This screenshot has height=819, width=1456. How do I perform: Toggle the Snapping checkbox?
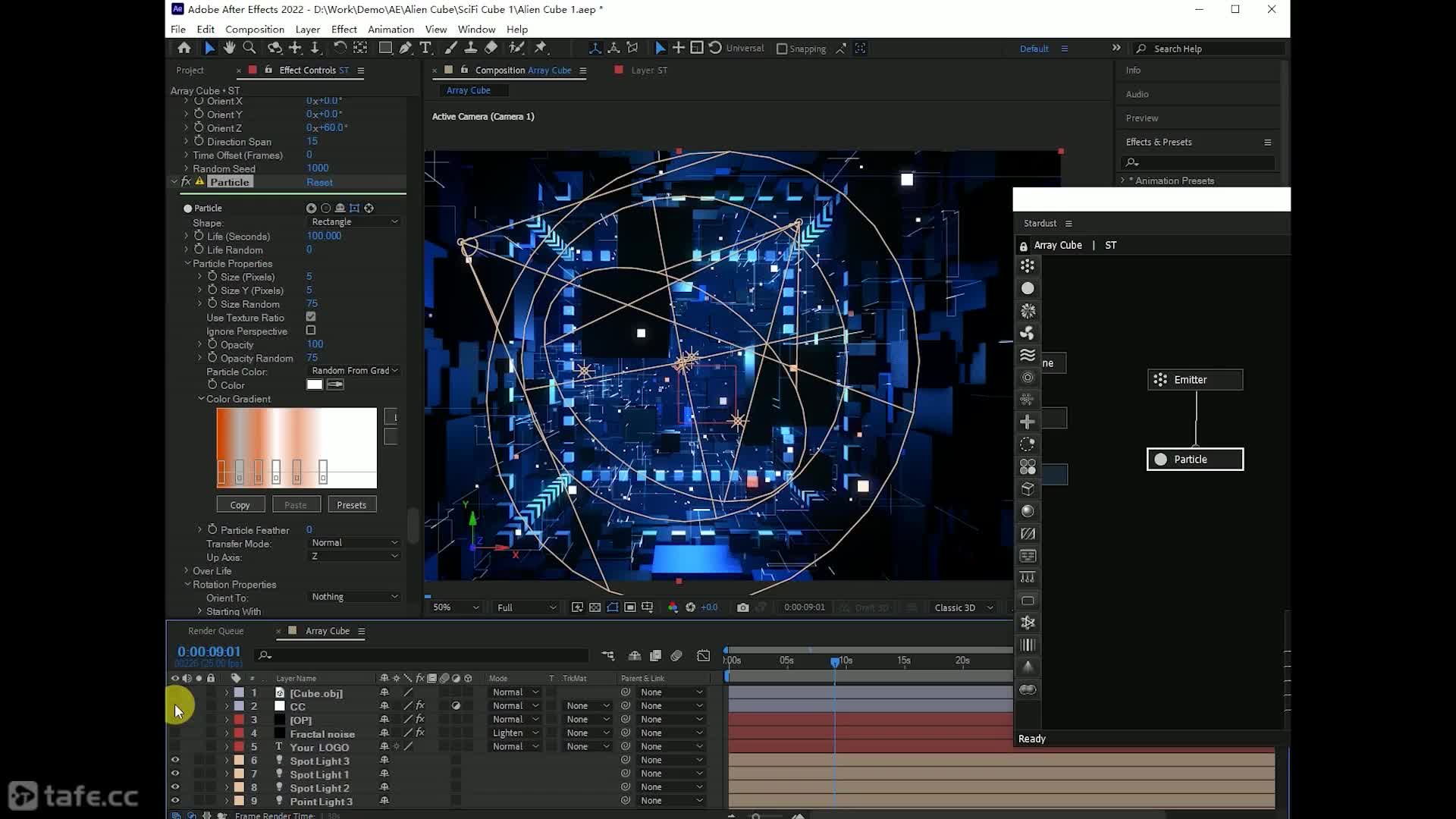pos(782,49)
